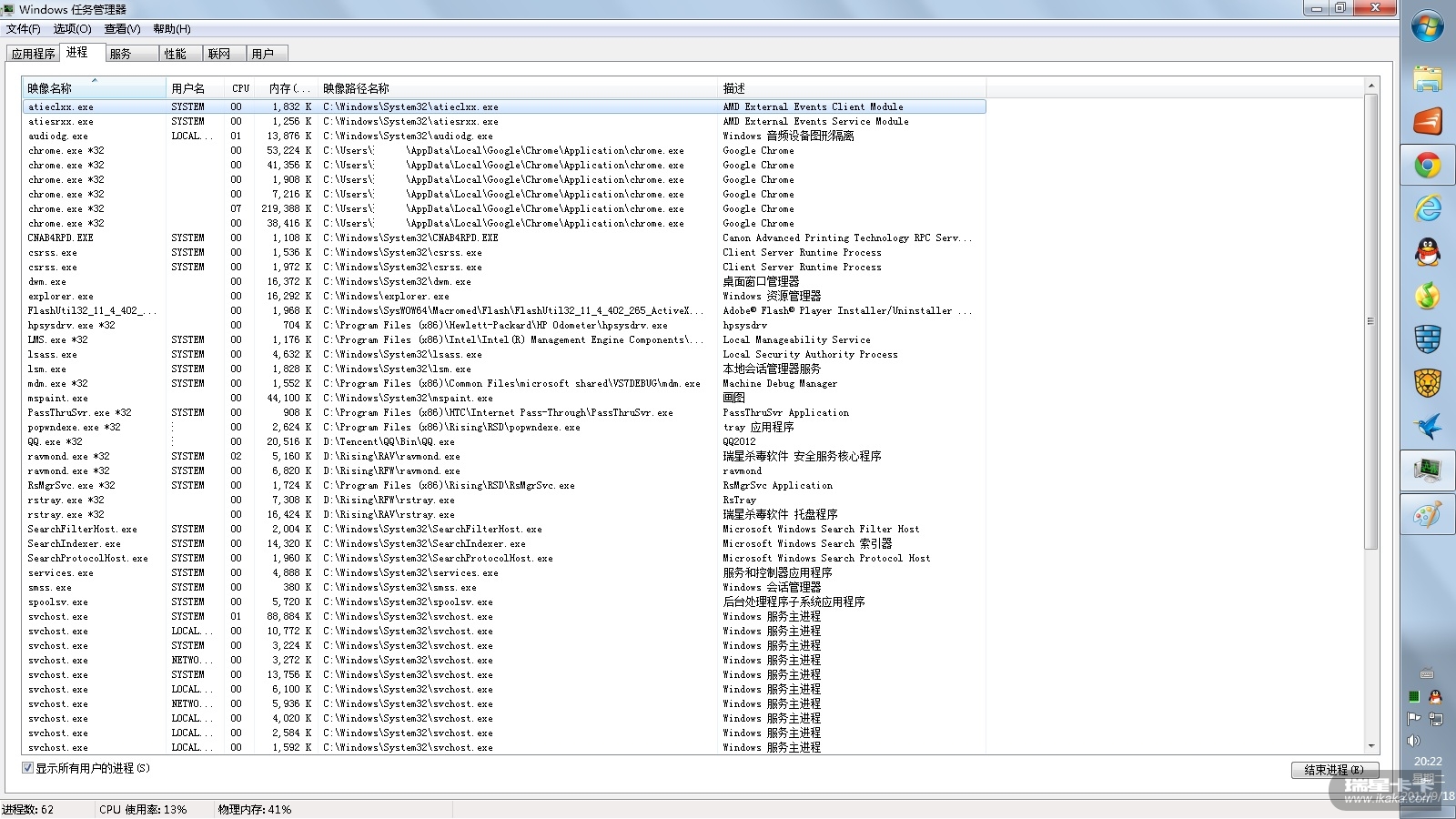Open the system clock showing 20:22
The height and width of the screenshot is (819, 1456).
[x=1427, y=761]
